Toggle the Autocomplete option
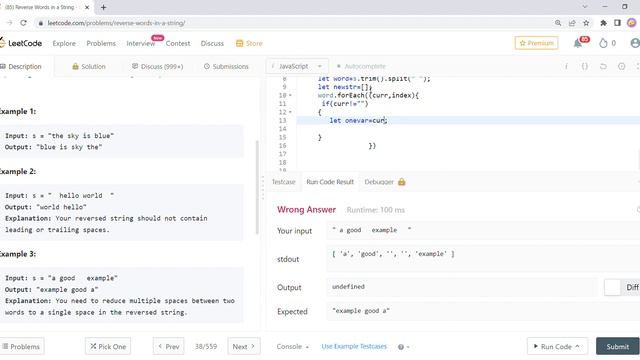This screenshot has width=640, height=360. pyautogui.click(x=361, y=66)
